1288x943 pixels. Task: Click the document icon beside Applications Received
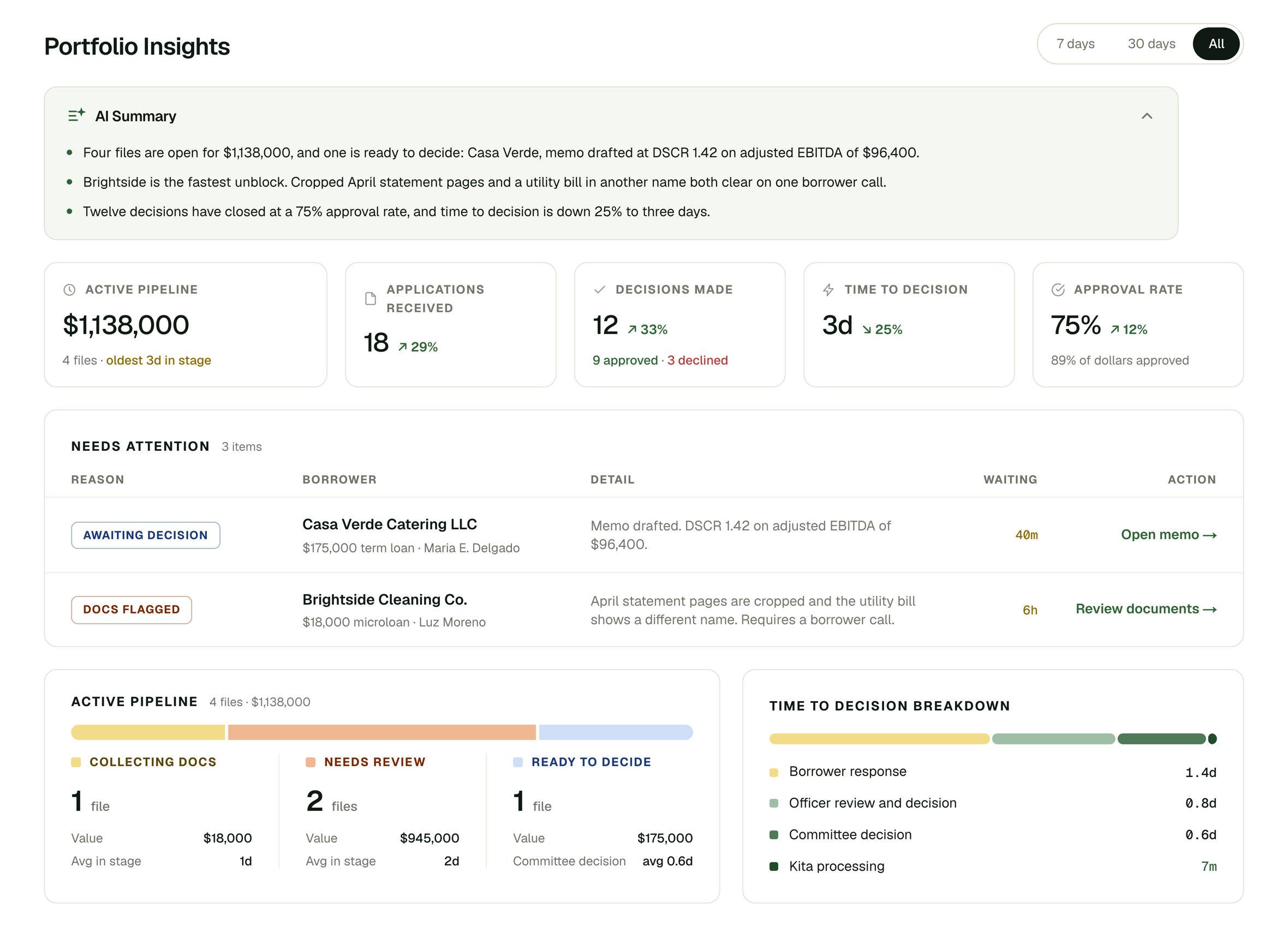click(371, 299)
